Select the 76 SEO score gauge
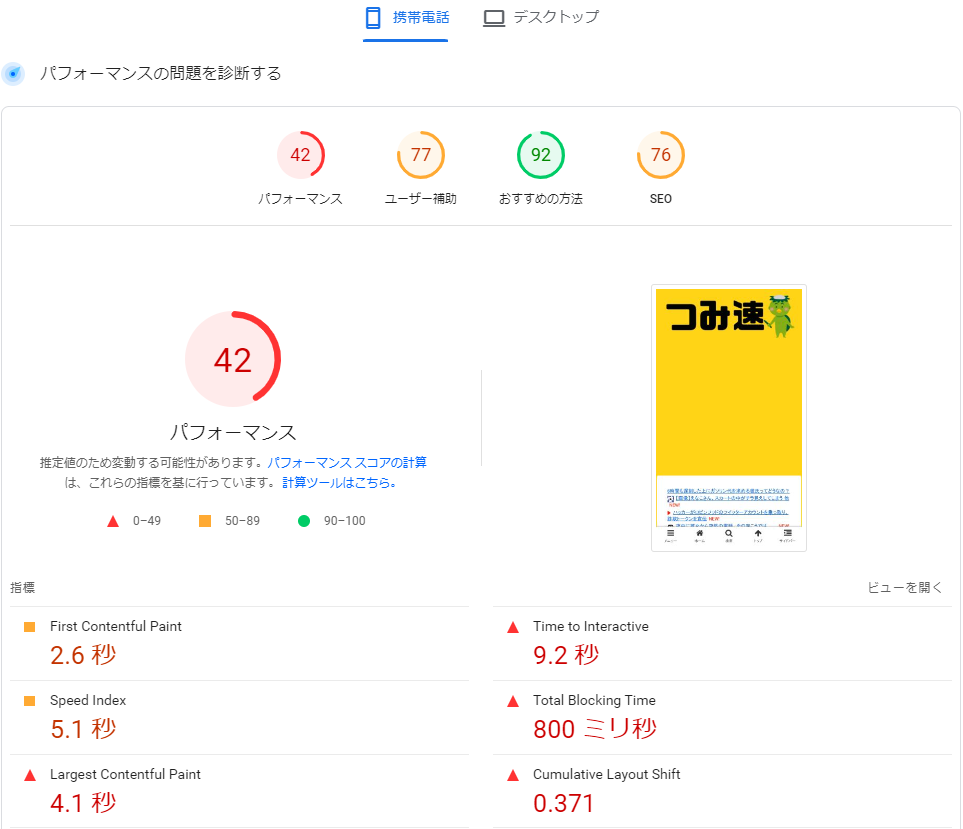963x829 pixels. pyautogui.click(x=661, y=155)
